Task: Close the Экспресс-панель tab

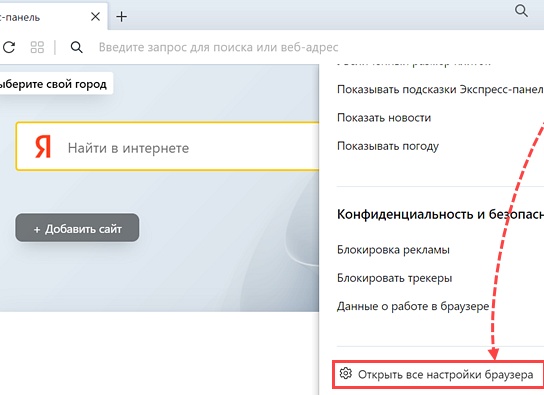Action: tap(95, 17)
